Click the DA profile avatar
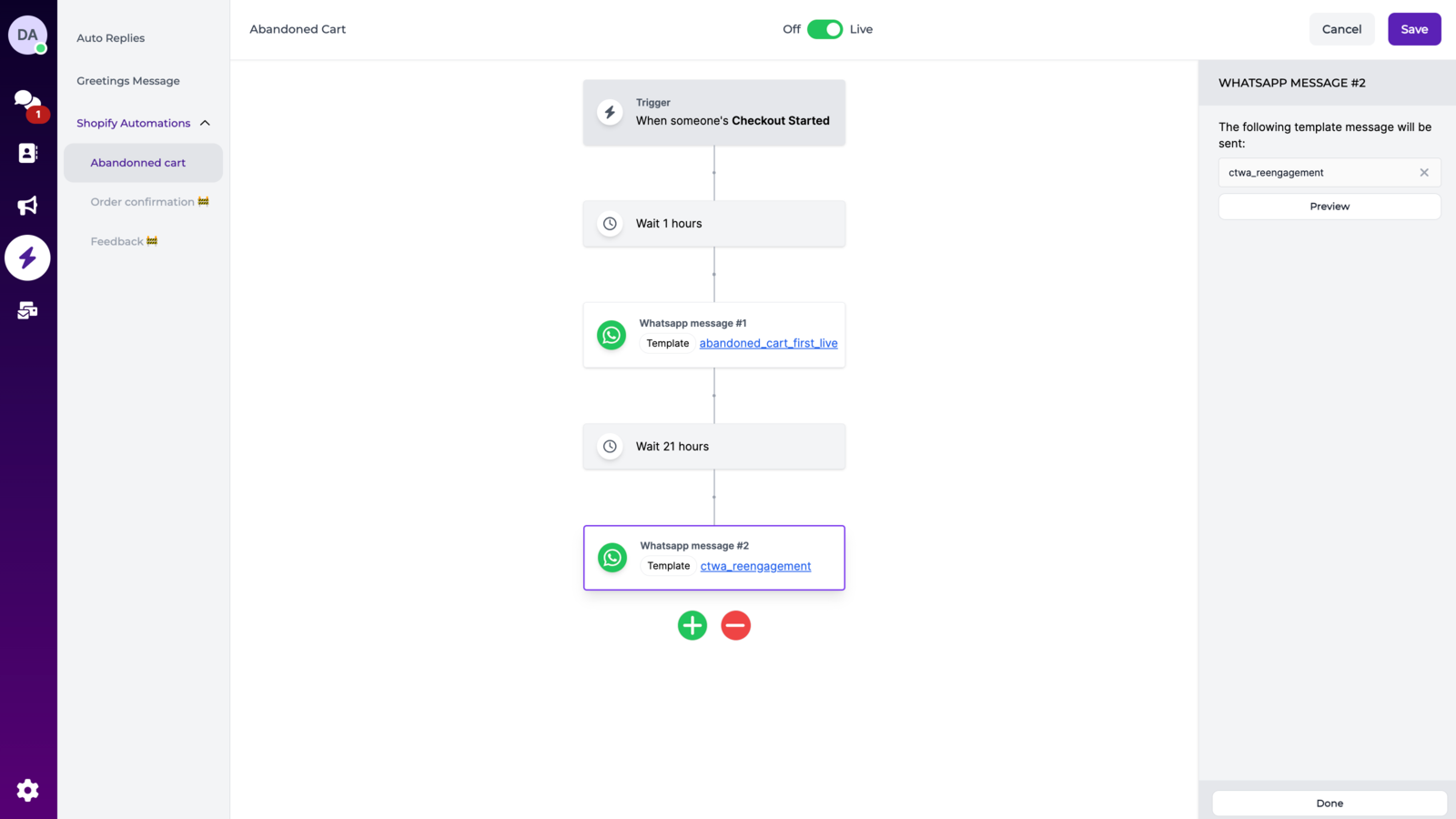The width and height of the screenshot is (1456, 819). [x=27, y=35]
